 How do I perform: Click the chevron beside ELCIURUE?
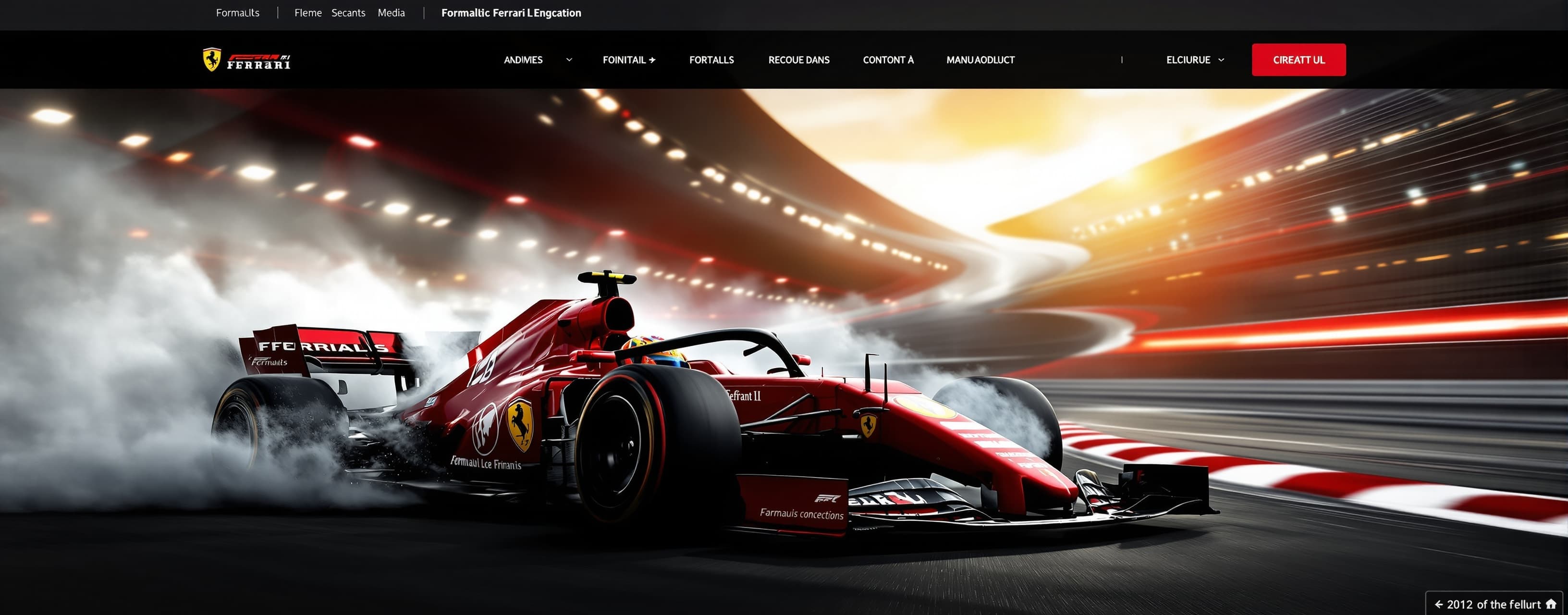point(1221,60)
